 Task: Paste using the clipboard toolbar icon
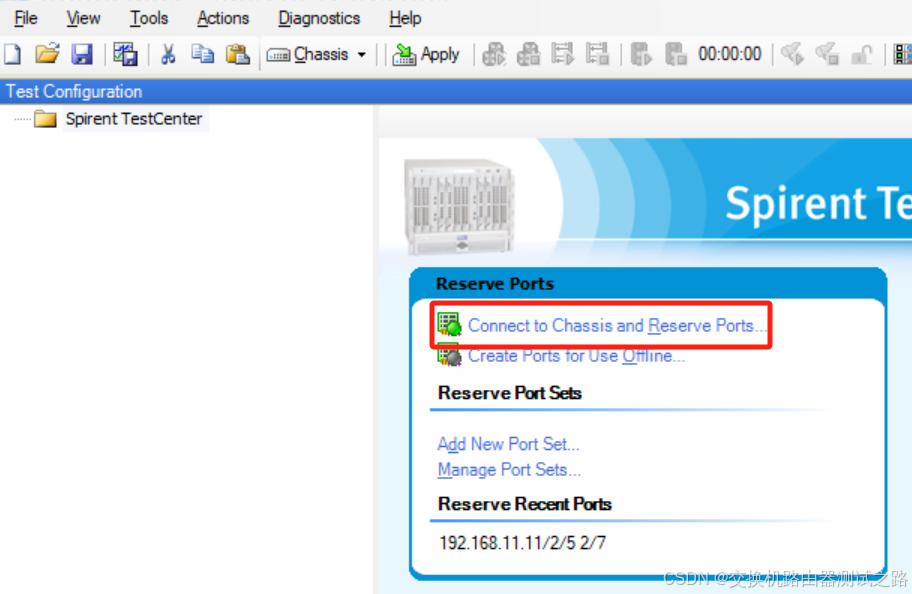click(238, 55)
